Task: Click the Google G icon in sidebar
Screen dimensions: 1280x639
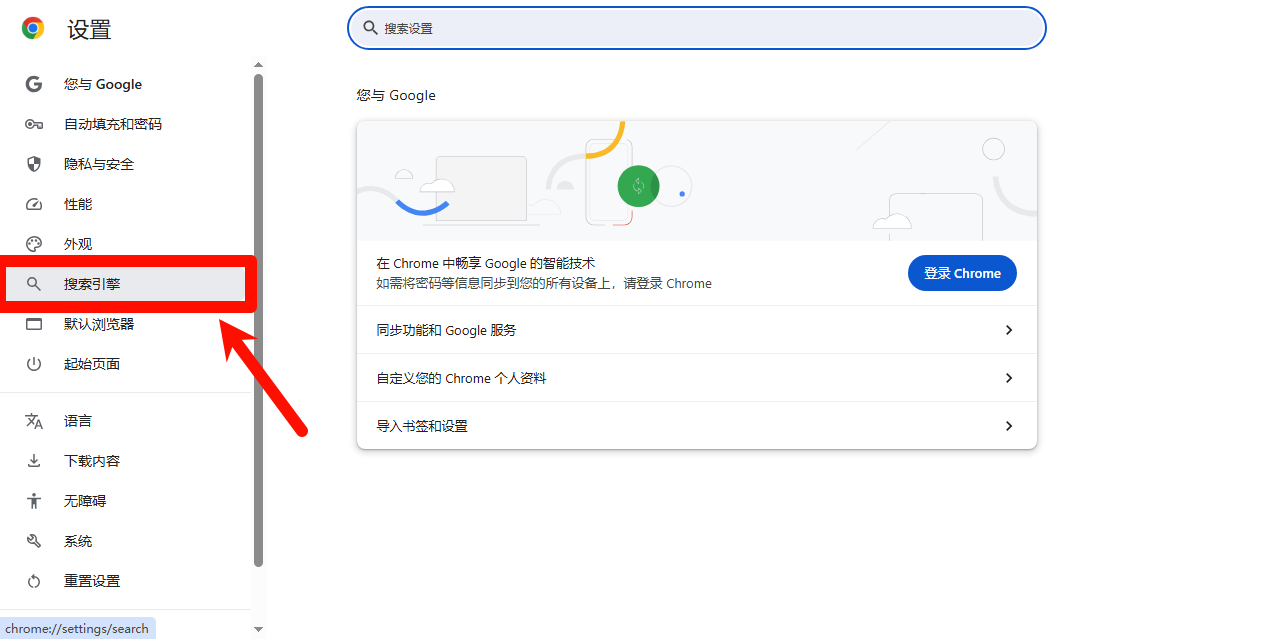Action: [34, 84]
